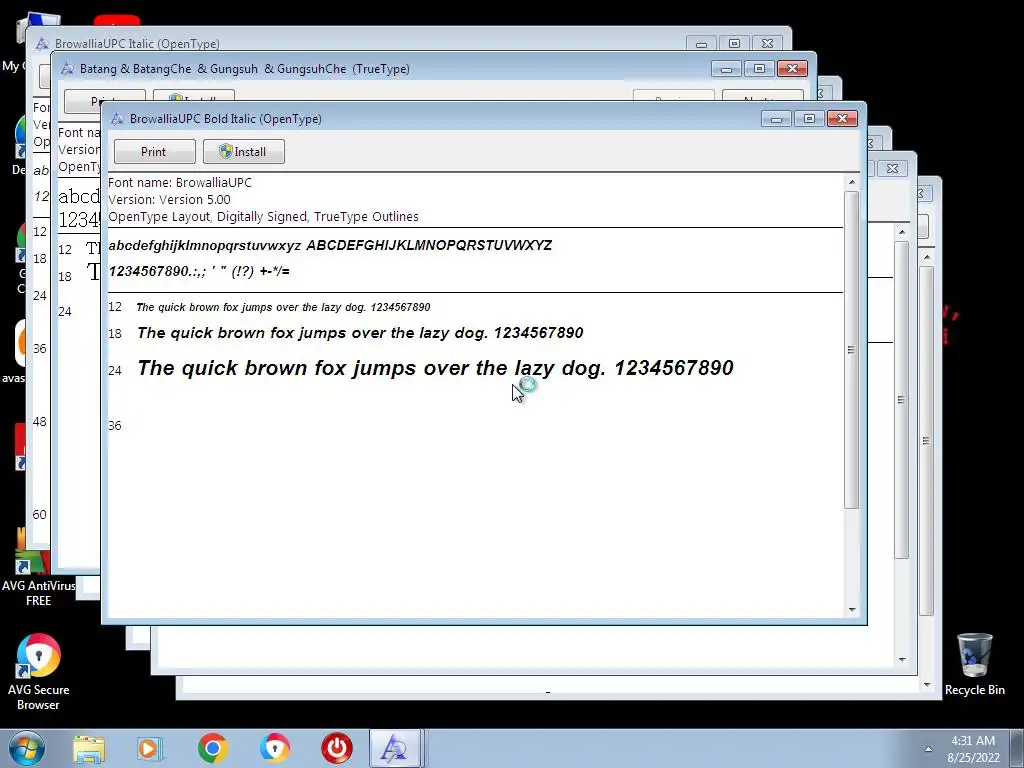
Task: Click the font icon in BrowalliaUPC Italic title bar
Action: 42,44
